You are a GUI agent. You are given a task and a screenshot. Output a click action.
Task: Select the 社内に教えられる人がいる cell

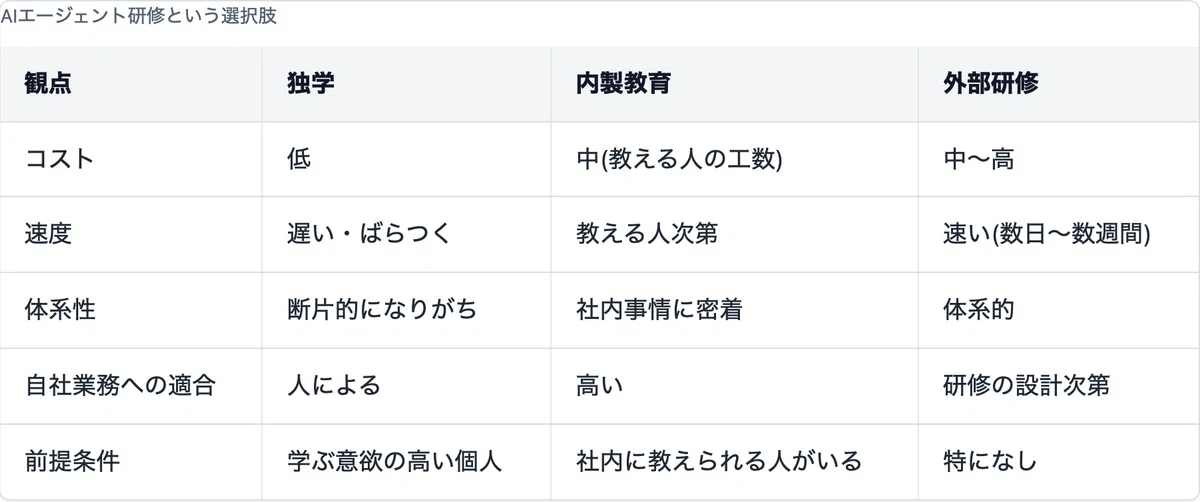pyautogui.click(x=719, y=461)
